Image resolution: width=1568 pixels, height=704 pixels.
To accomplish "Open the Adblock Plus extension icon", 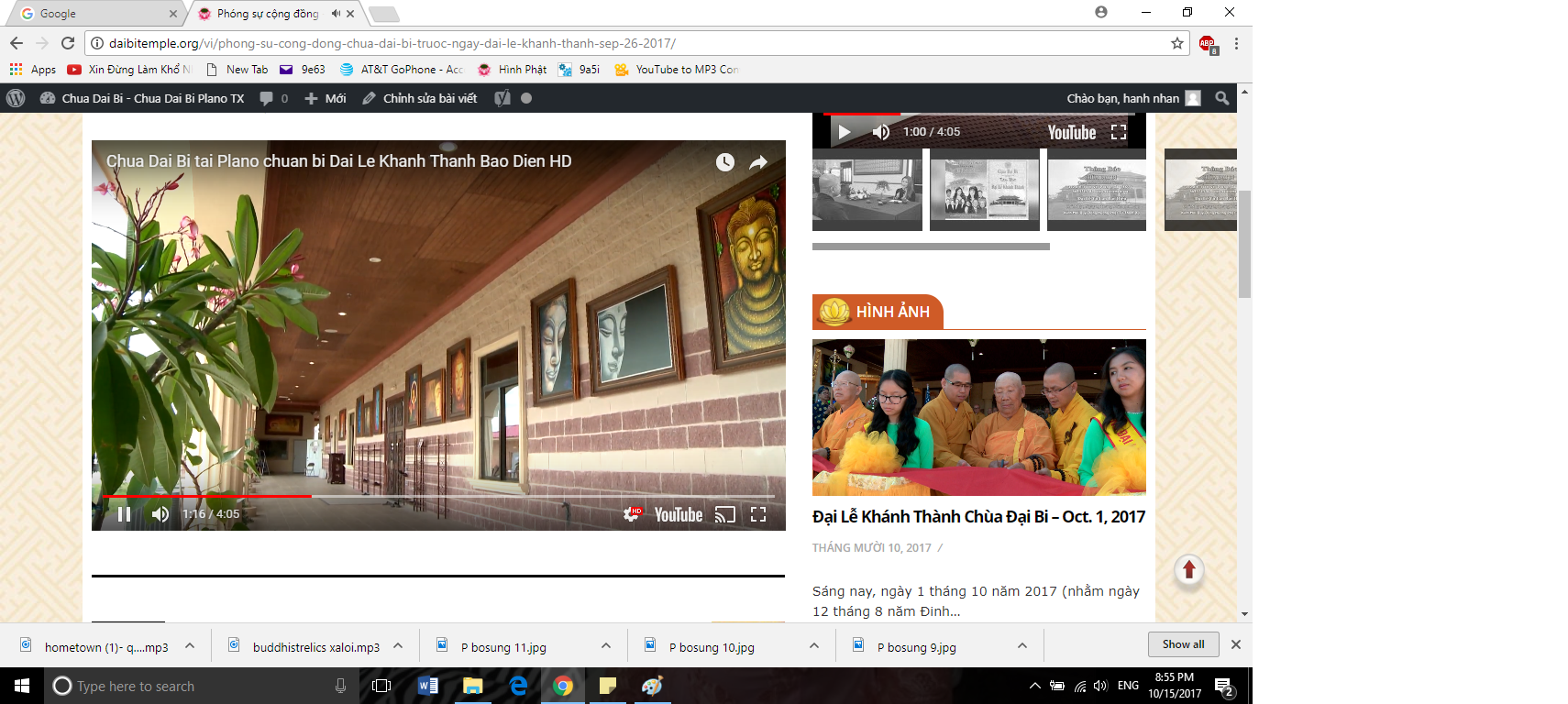I will pos(1207,43).
